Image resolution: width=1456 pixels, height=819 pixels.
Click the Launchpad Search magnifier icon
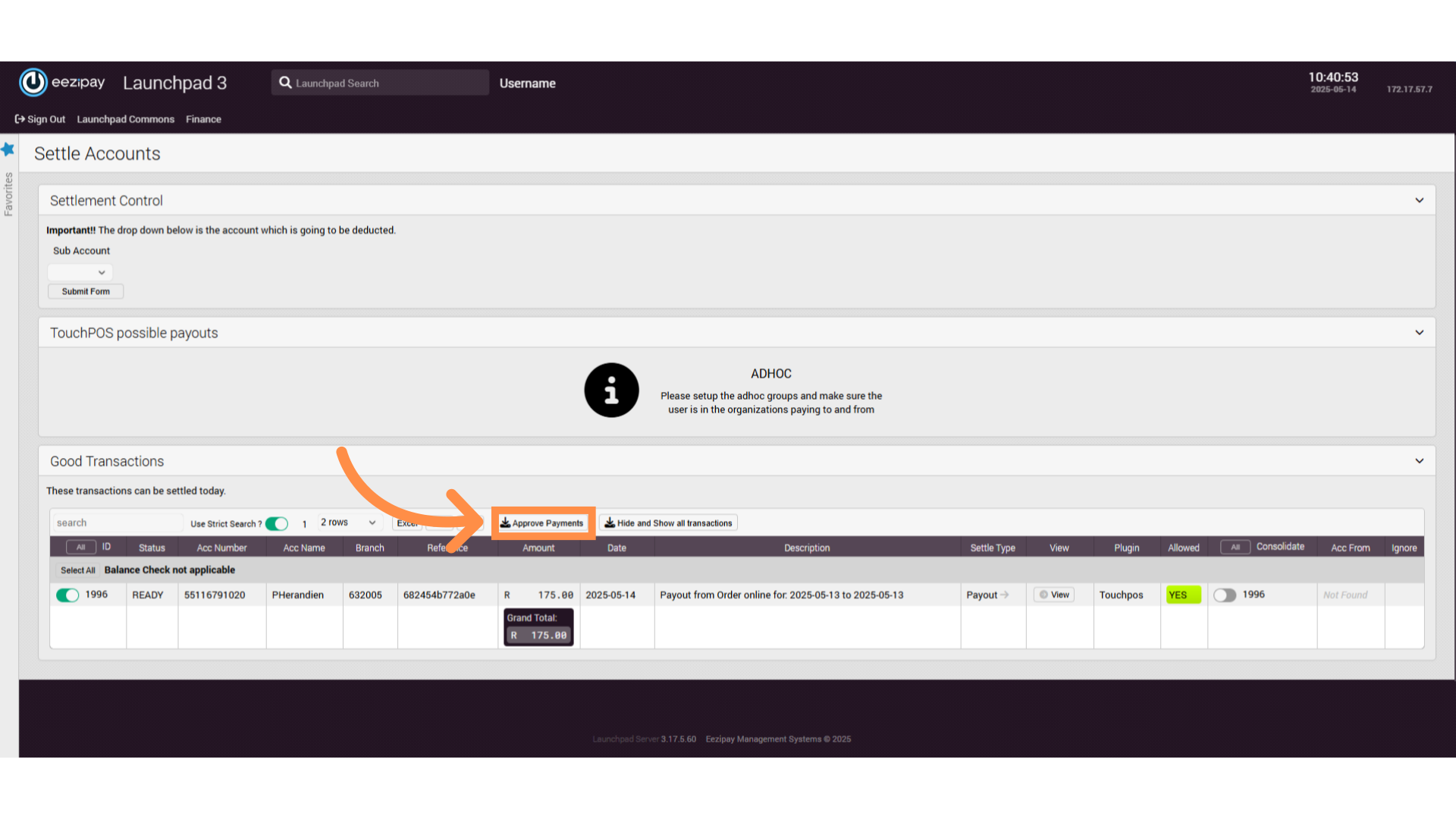[285, 83]
